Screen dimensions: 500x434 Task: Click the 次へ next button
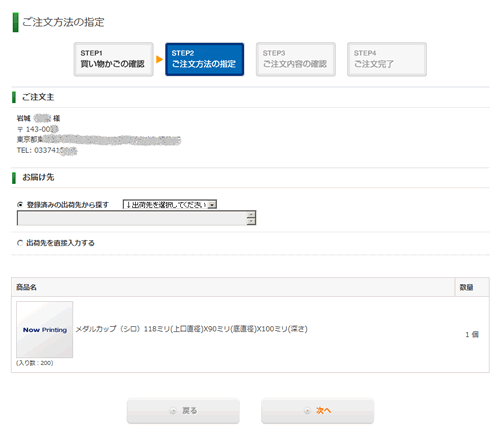[317, 411]
